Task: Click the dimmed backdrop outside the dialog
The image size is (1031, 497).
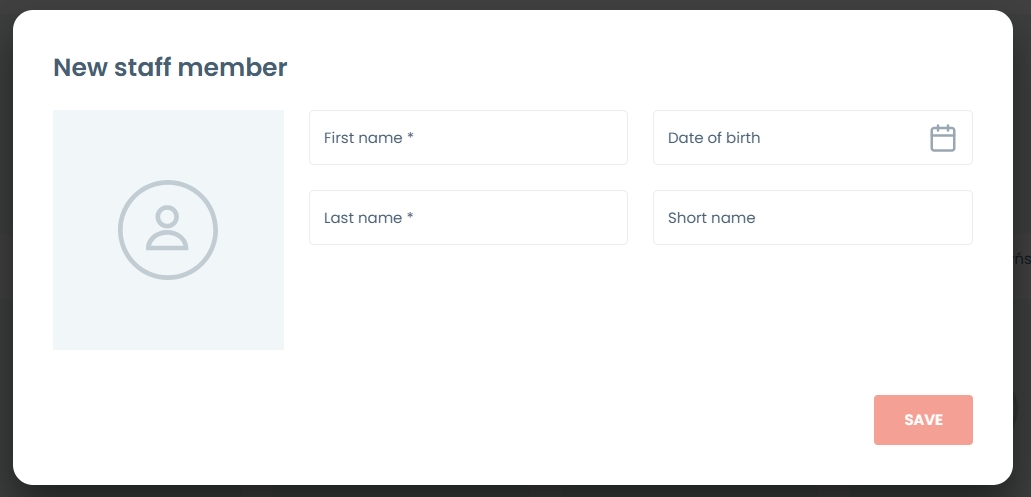Action: pos(1022,150)
